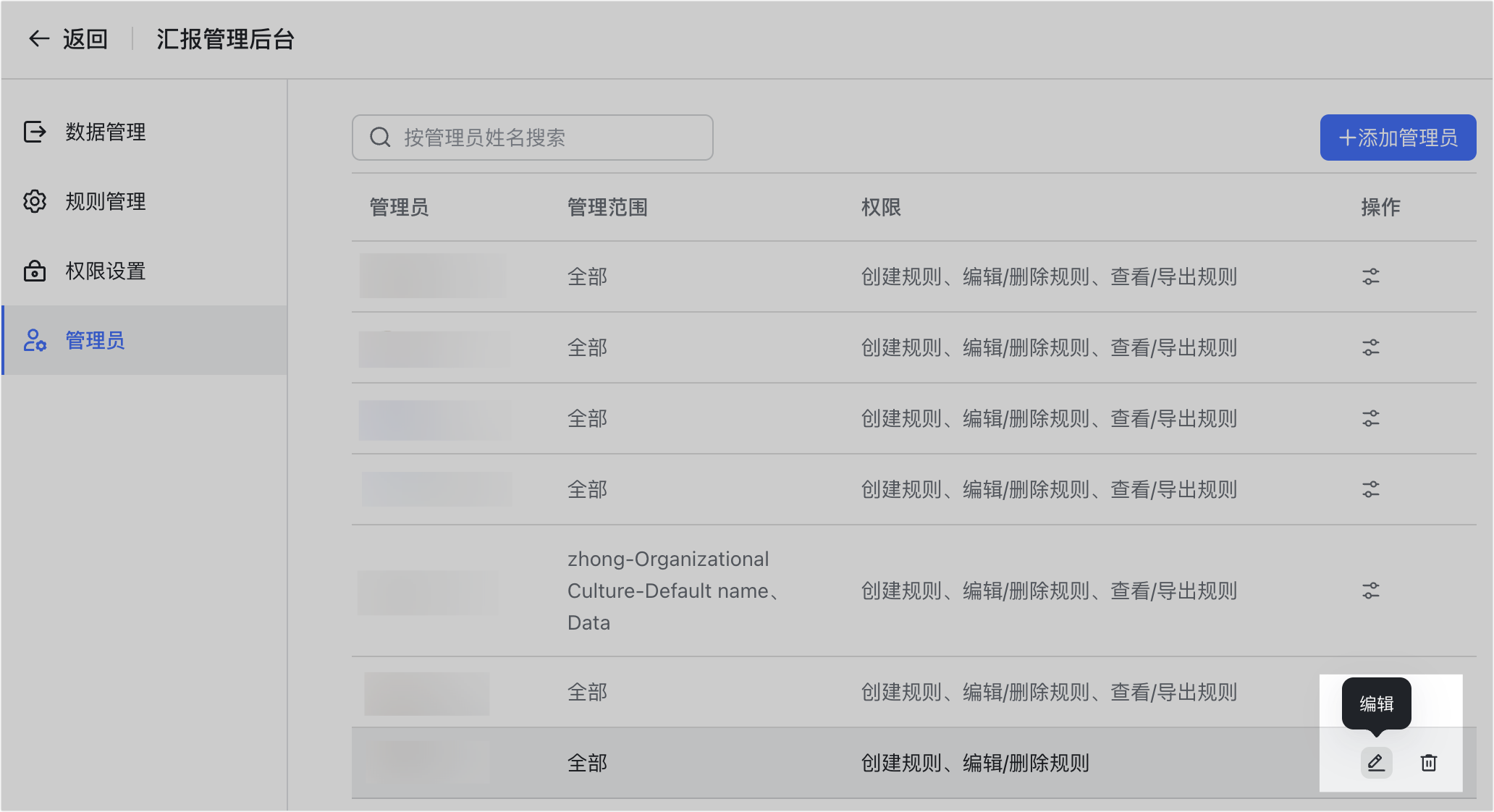Click the blurred administrator name in first row
1494x812 pixels.
433,276
